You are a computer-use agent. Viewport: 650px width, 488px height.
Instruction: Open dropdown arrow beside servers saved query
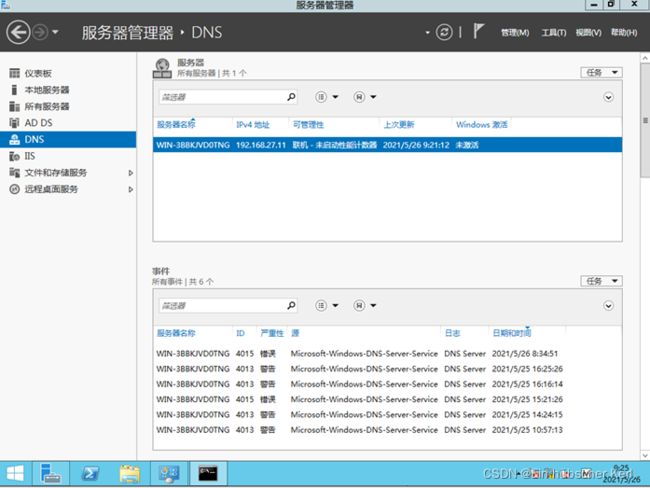pos(373,97)
